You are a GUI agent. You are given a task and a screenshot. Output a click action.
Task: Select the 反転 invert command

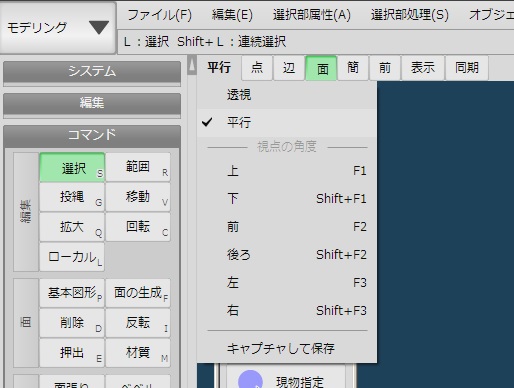pyautogui.click(x=138, y=323)
